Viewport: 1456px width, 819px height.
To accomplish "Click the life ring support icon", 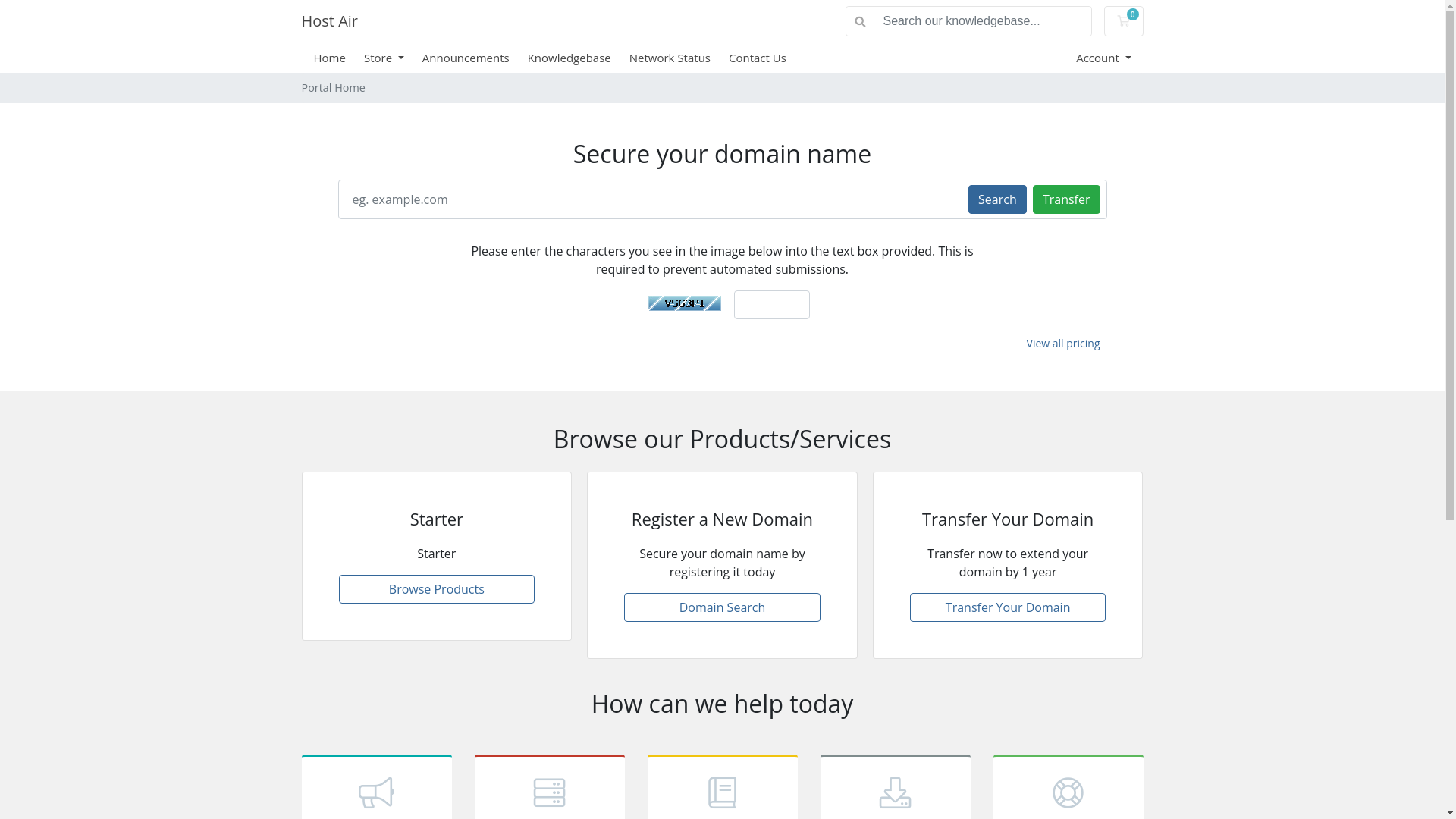I will click(1068, 792).
